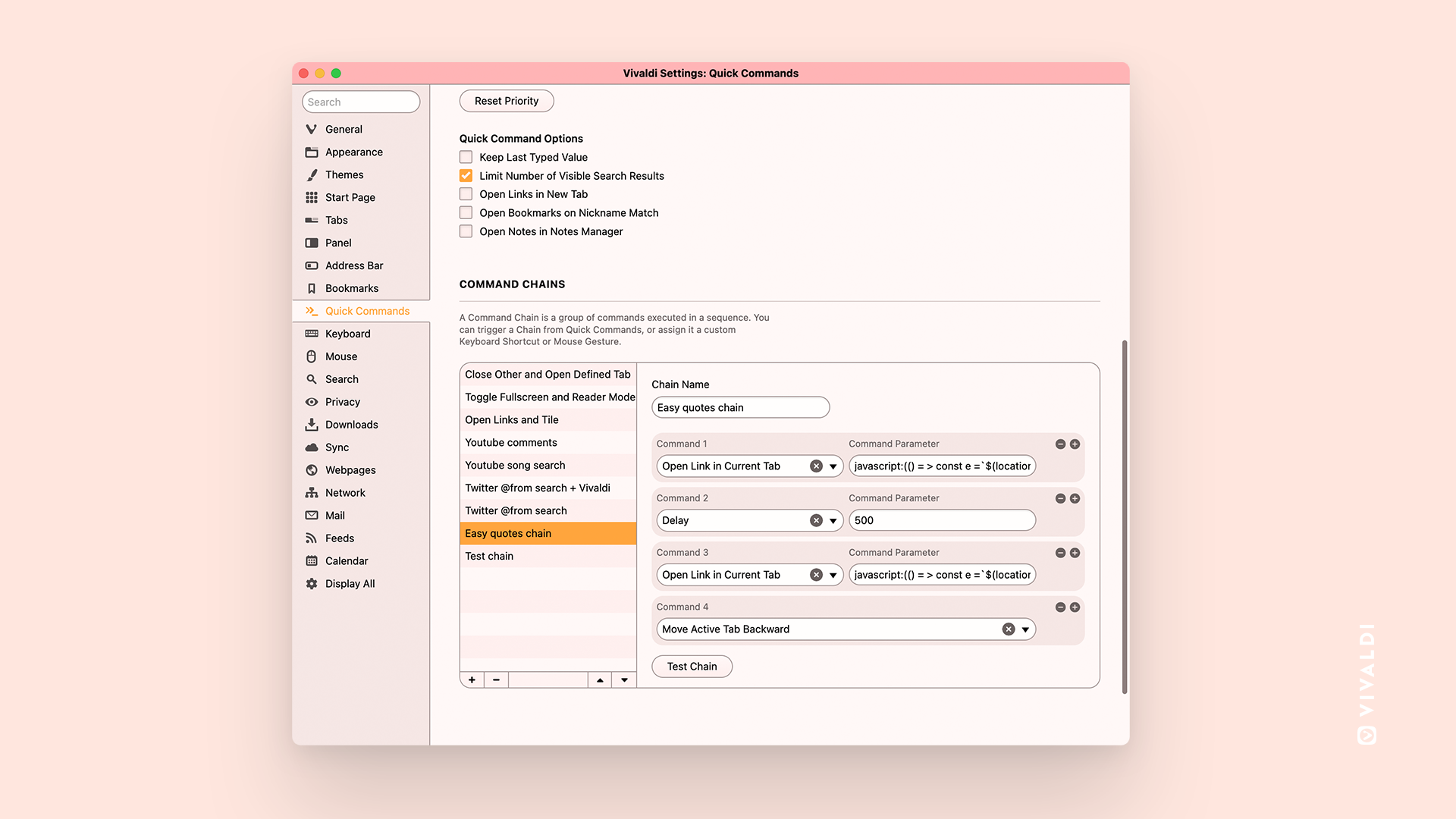Click the Command 3 javascript parameter field
The width and height of the screenshot is (1456, 819).
(x=942, y=575)
